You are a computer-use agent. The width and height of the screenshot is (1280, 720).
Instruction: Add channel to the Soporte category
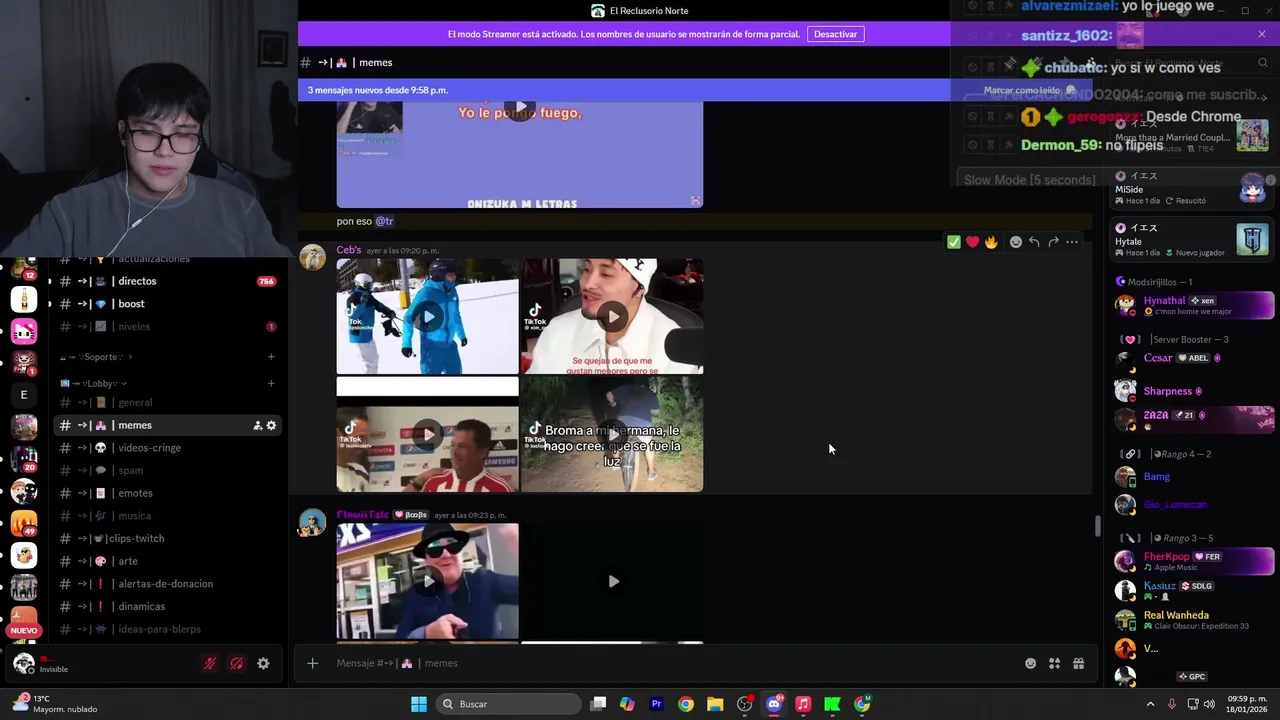point(271,357)
